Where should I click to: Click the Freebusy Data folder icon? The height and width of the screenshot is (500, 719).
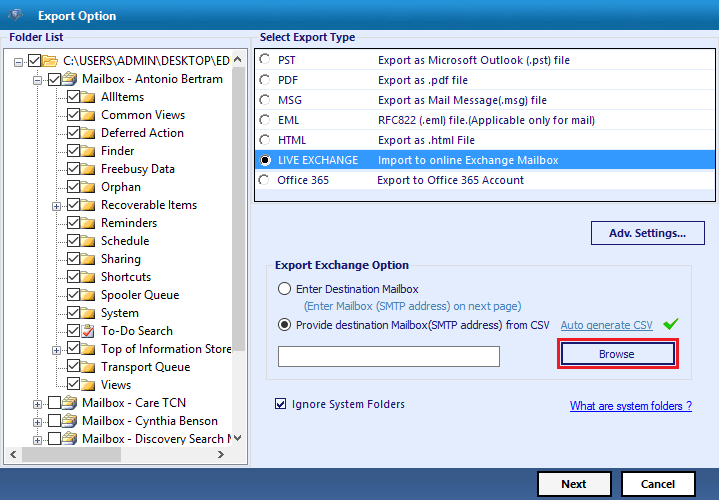pos(88,169)
